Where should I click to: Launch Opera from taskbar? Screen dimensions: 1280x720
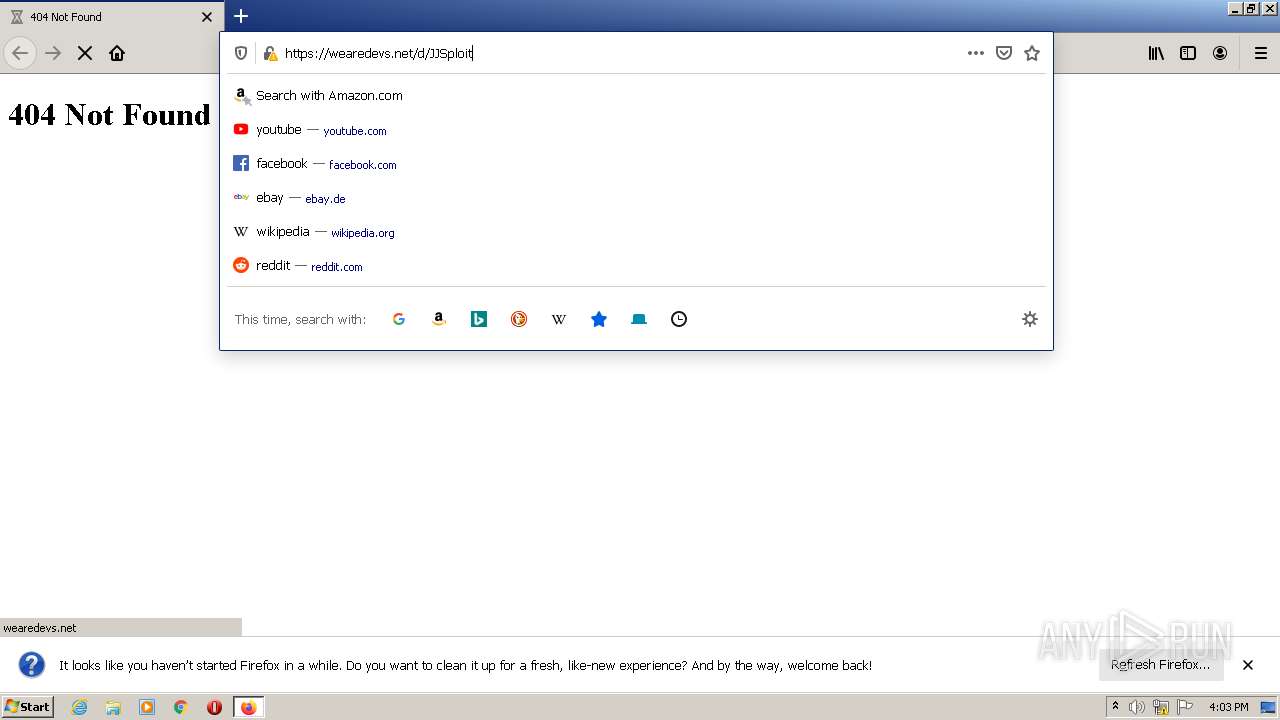(214, 707)
